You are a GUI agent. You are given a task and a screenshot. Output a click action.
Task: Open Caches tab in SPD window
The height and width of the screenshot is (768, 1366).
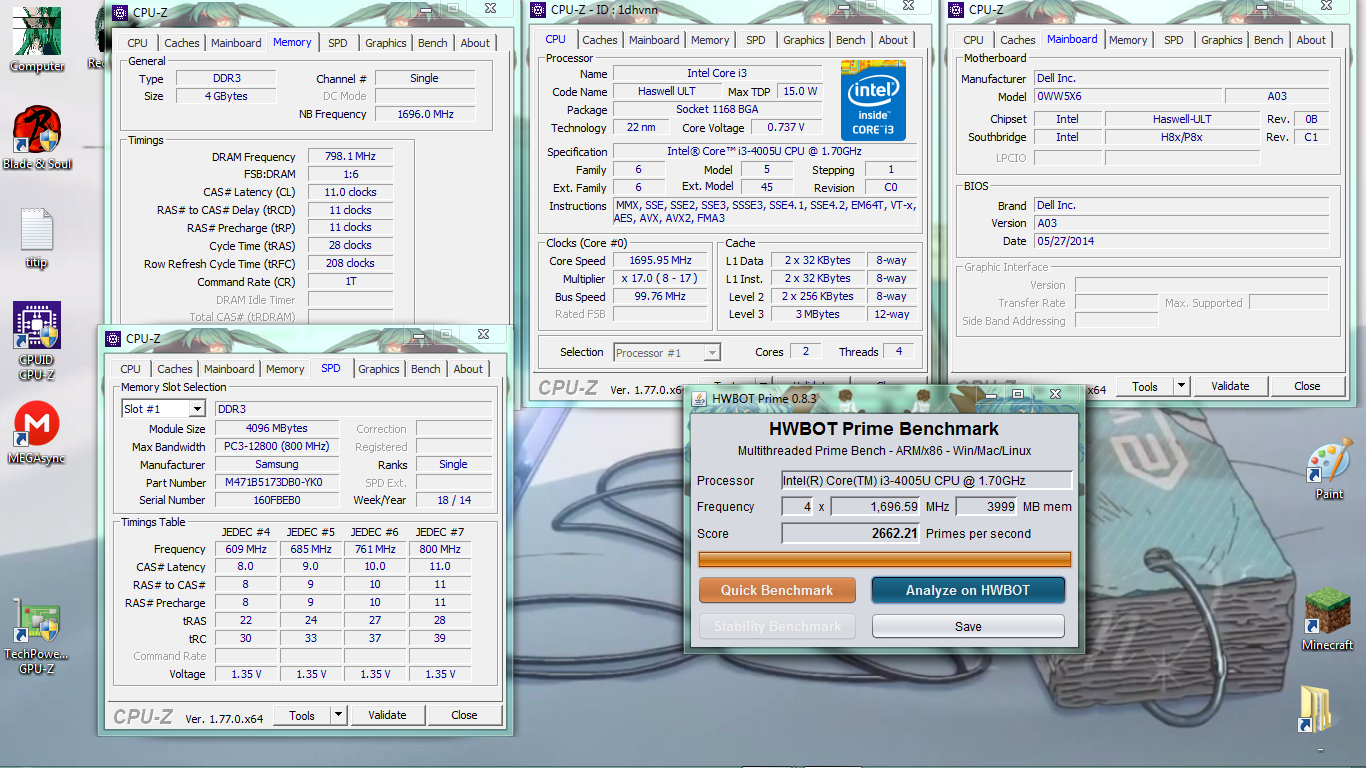(175, 369)
